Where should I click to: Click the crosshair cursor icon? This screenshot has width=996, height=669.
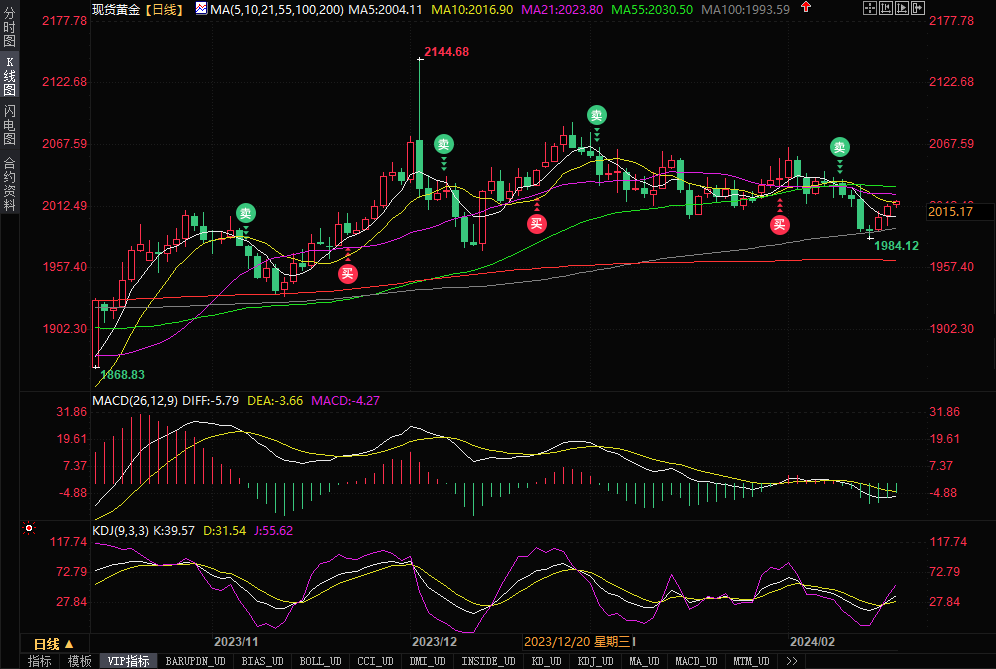click(x=870, y=9)
